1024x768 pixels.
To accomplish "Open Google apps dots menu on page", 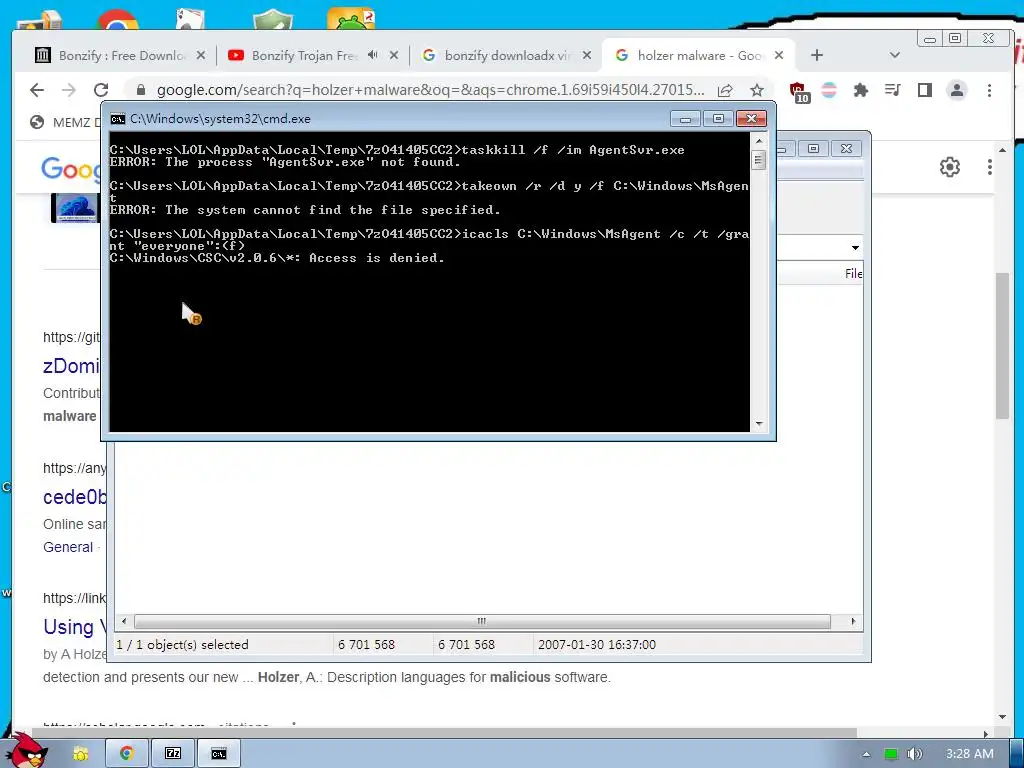I will pyautogui.click(x=990, y=167).
